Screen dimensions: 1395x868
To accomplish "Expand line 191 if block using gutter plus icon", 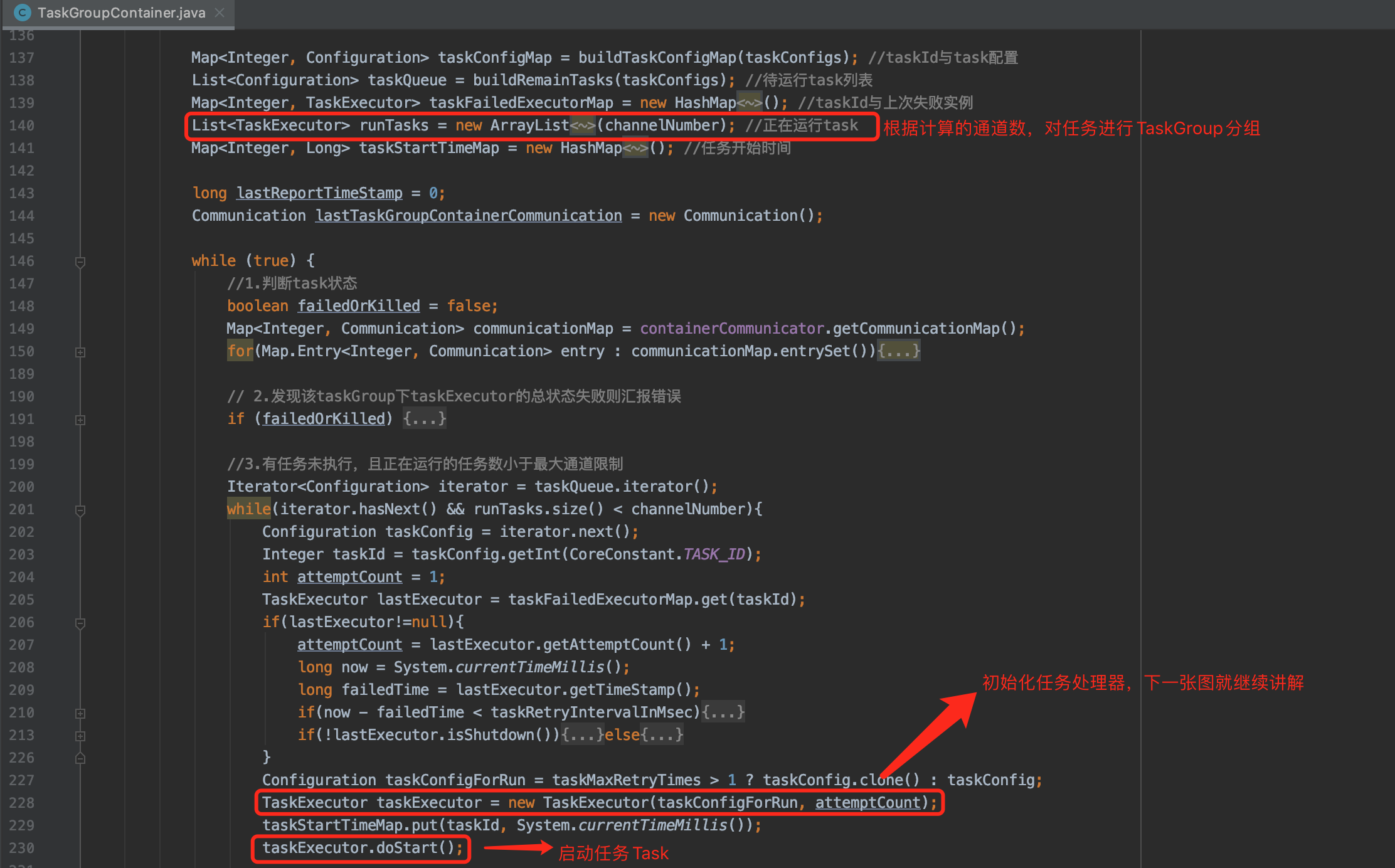I will (x=80, y=420).
